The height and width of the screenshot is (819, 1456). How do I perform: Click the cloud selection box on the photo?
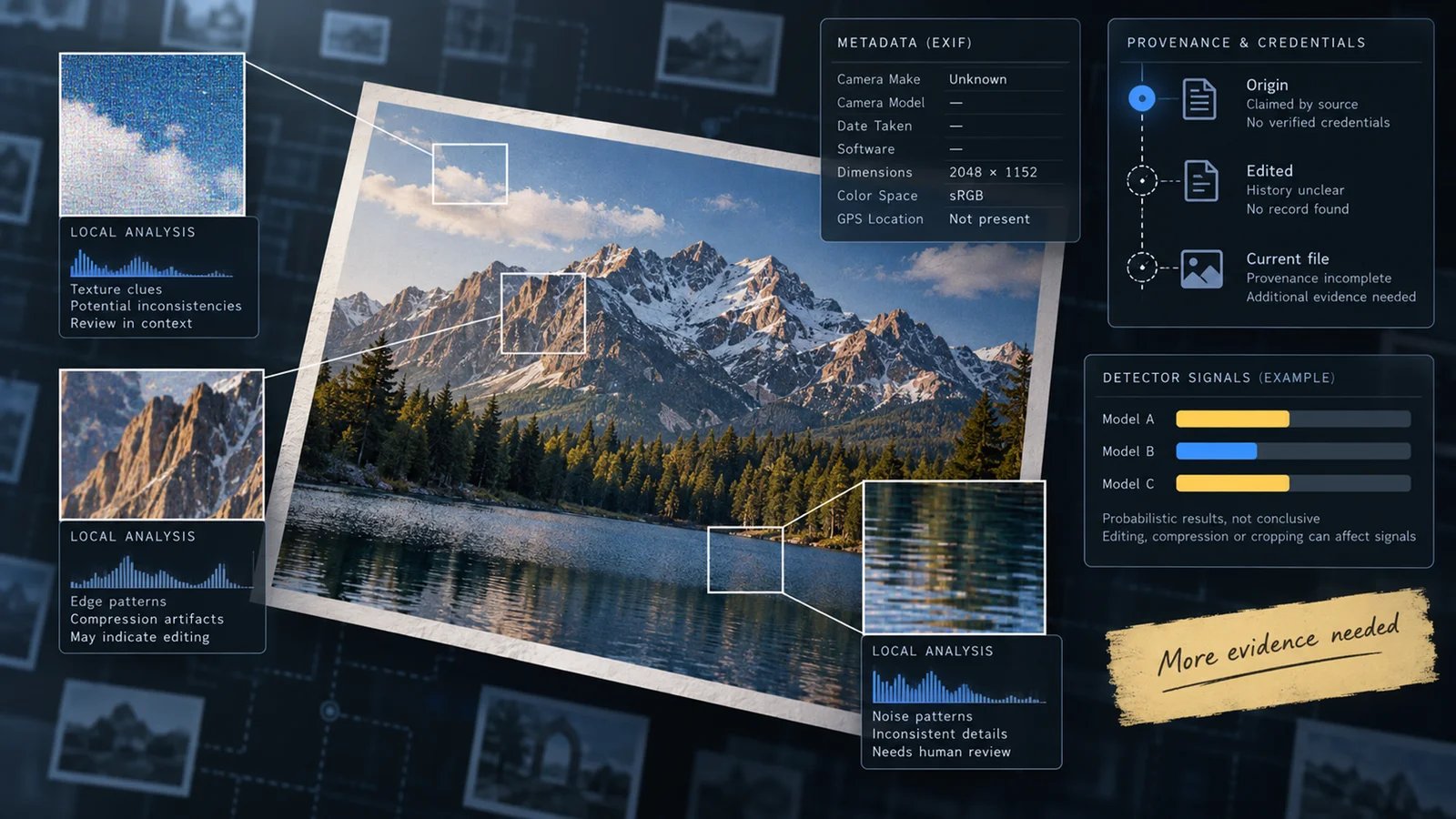470,173
